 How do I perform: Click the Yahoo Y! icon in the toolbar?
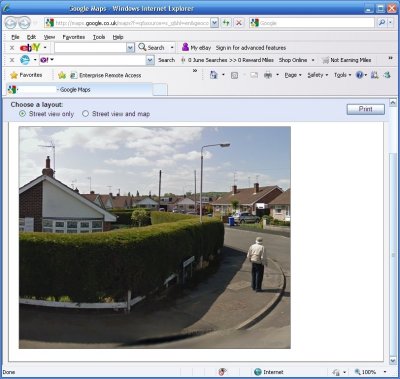pos(44,60)
